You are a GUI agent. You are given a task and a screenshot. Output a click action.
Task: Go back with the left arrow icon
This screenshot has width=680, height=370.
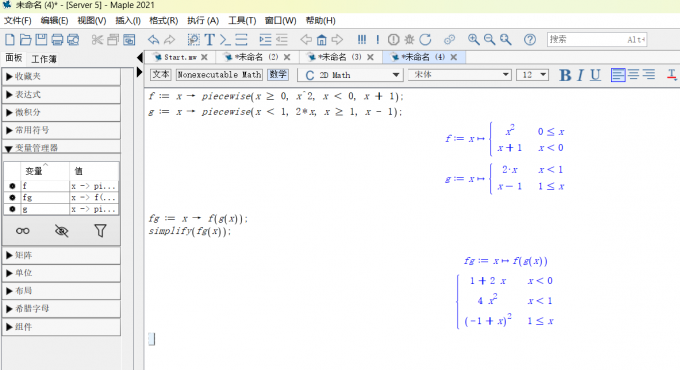(x=306, y=40)
